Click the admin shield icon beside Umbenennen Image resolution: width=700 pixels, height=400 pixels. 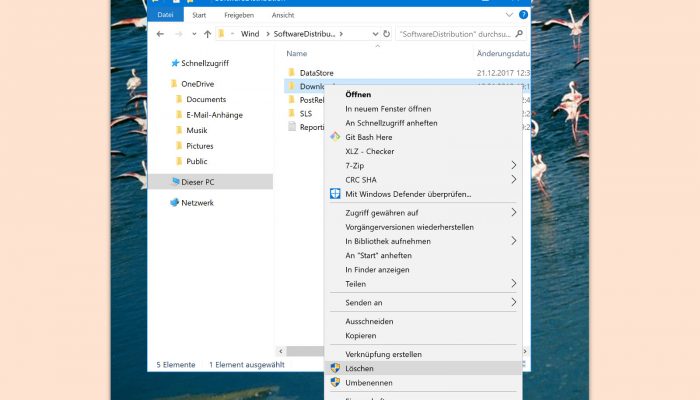pyautogui.click(x=335, y=383)
